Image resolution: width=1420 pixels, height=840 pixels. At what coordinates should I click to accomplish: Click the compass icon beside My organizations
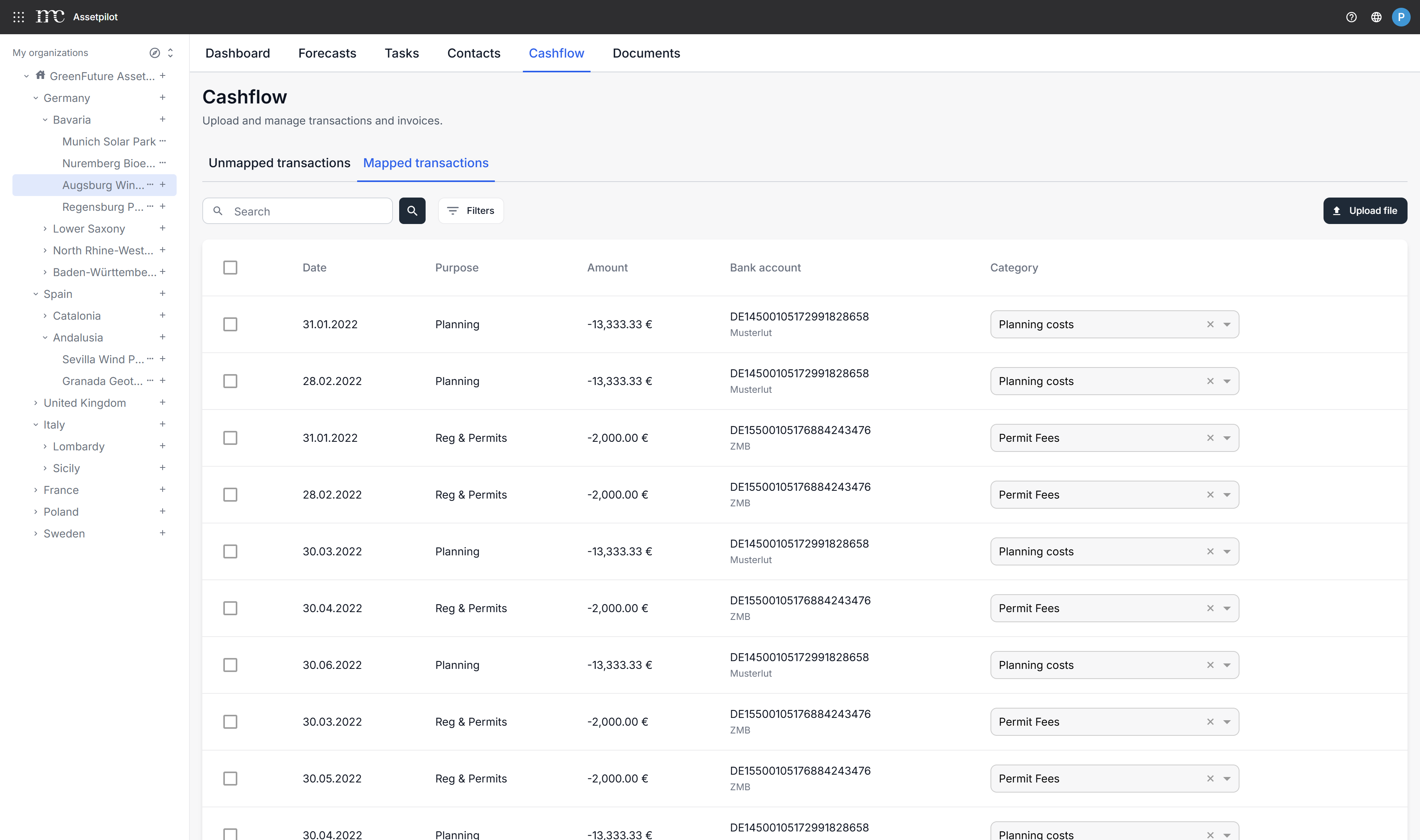point(154,52)
